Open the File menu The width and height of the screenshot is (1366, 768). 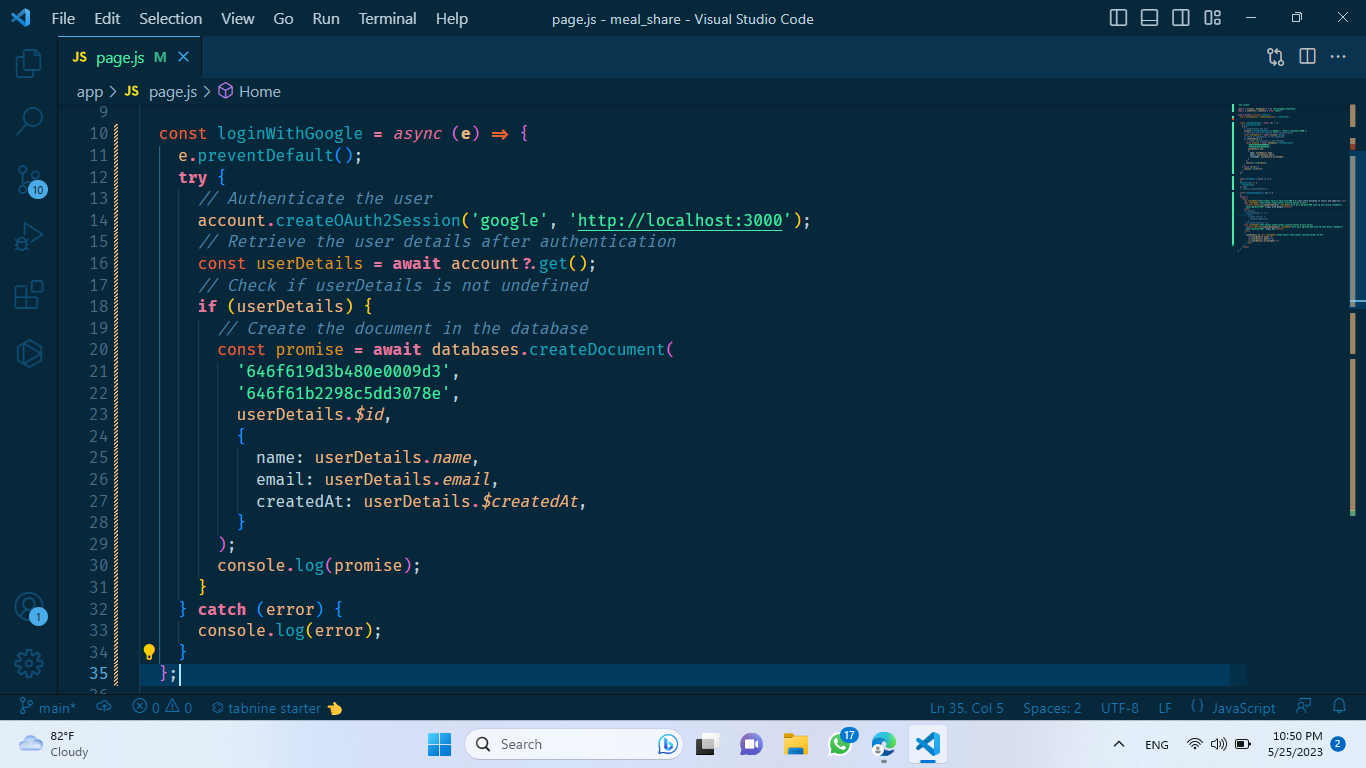[x=63, y=18]
